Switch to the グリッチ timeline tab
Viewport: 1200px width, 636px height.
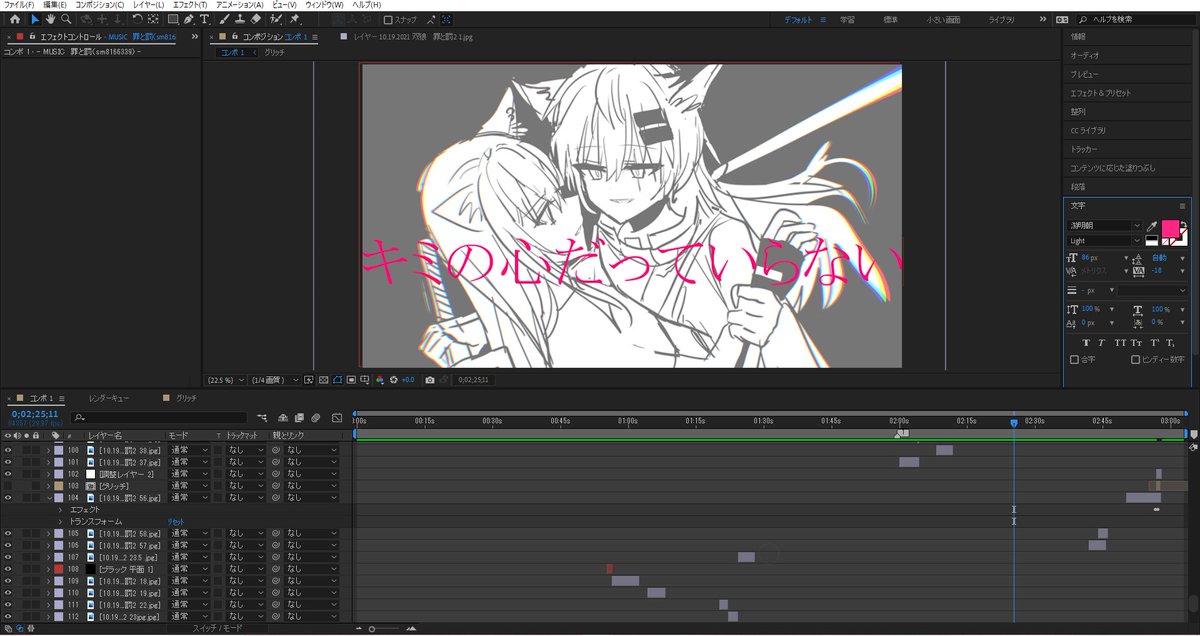[x=186, y=398]
